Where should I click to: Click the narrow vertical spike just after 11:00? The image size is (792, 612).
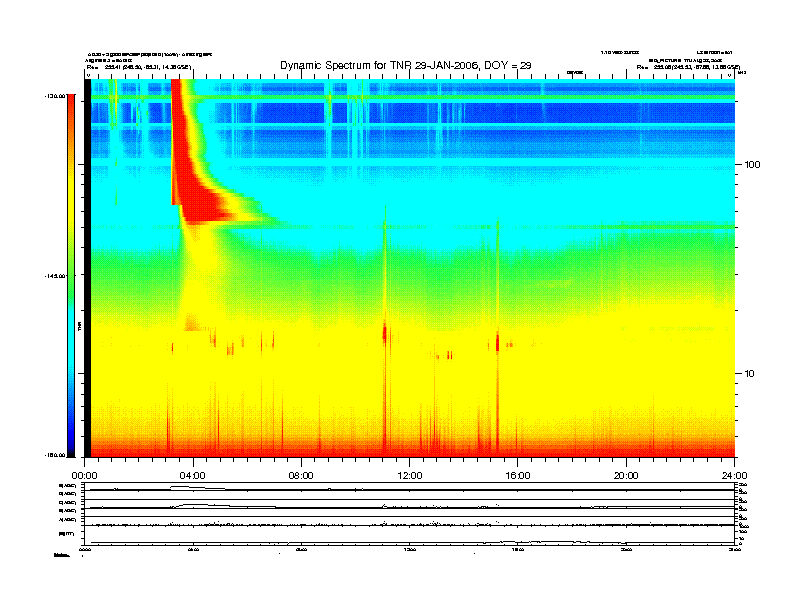385,328
